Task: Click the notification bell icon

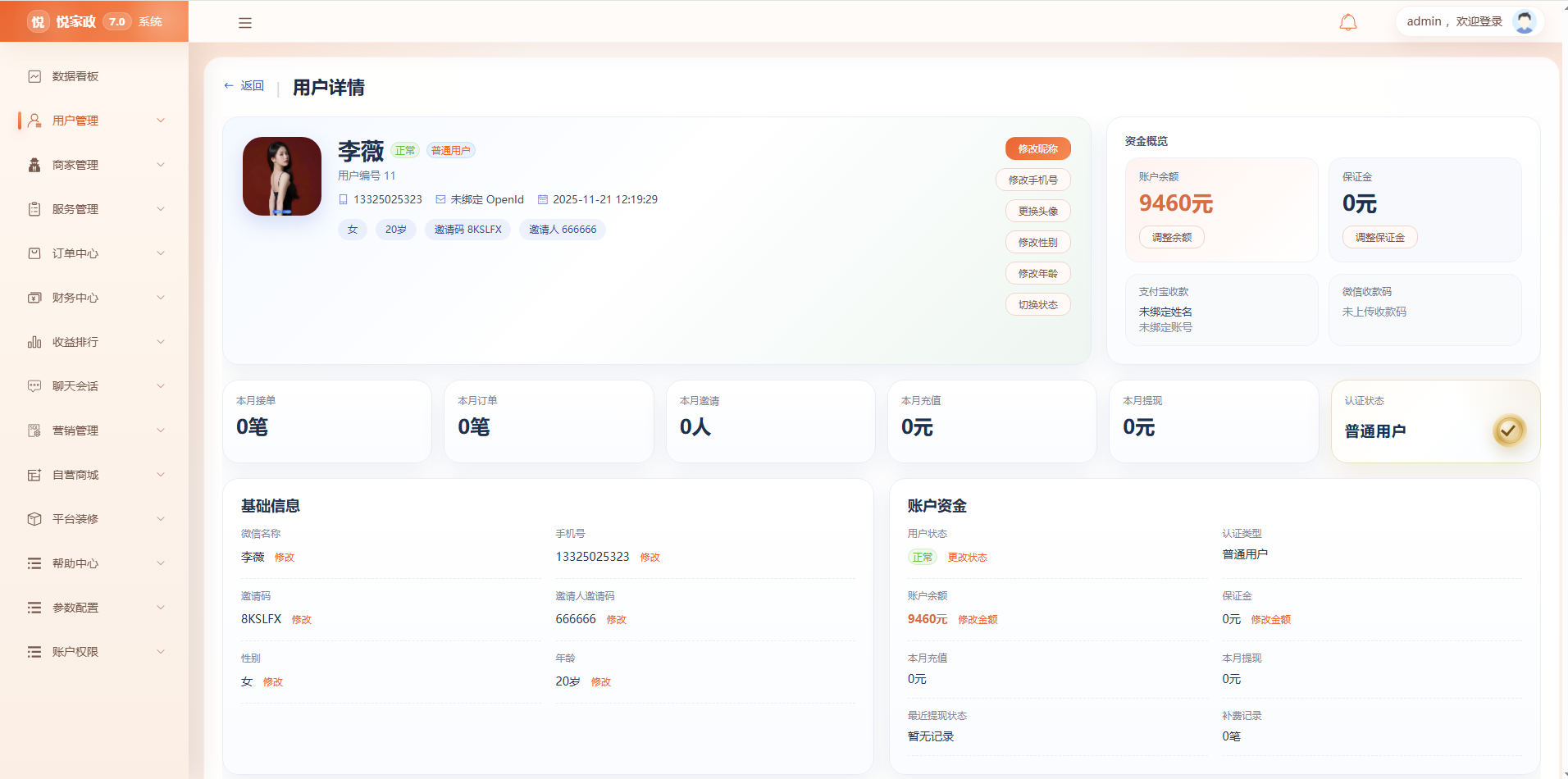Action: (x=1348, y=22)
